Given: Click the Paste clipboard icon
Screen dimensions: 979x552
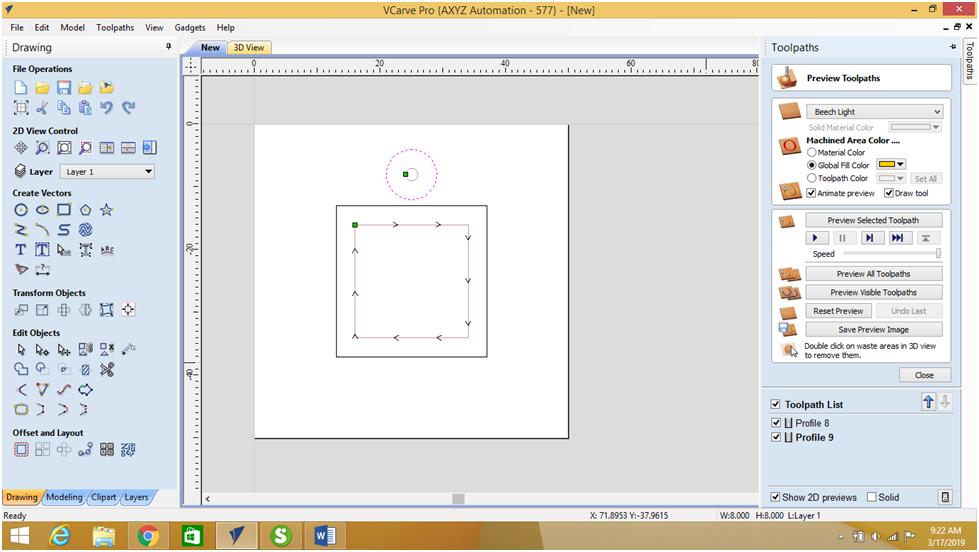Looking at the screenshot, I should point(85,107).
